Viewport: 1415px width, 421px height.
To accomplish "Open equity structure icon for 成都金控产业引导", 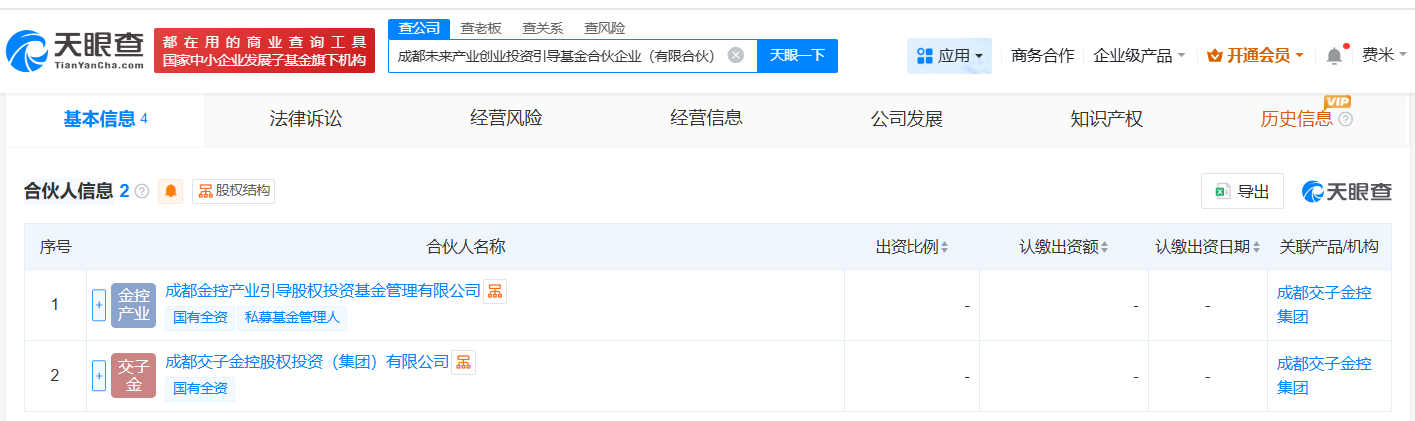I will [x=495, y=291].
